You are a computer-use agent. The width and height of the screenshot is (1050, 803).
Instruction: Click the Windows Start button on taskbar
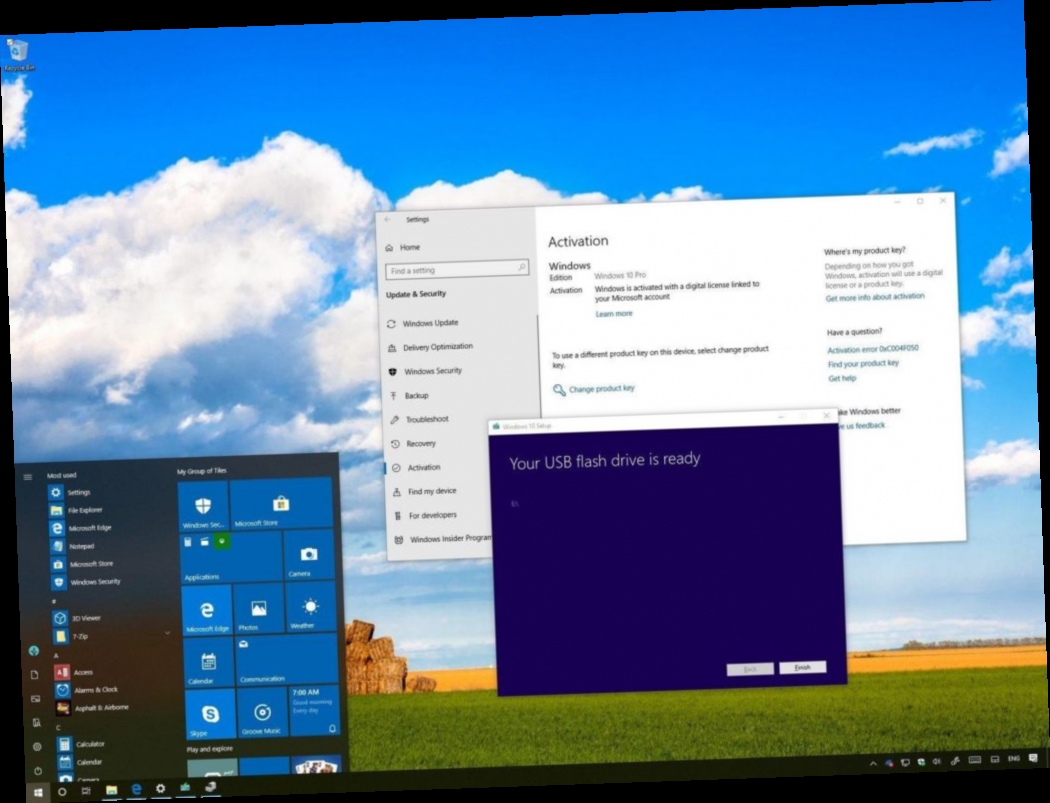coord(38,792)
